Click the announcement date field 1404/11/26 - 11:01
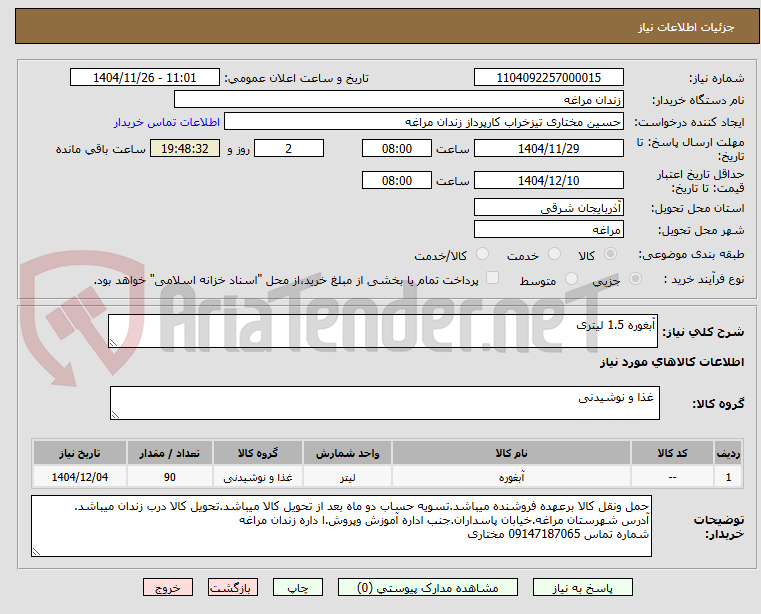This screenshot has height=614, width=761. click(145, 78)
